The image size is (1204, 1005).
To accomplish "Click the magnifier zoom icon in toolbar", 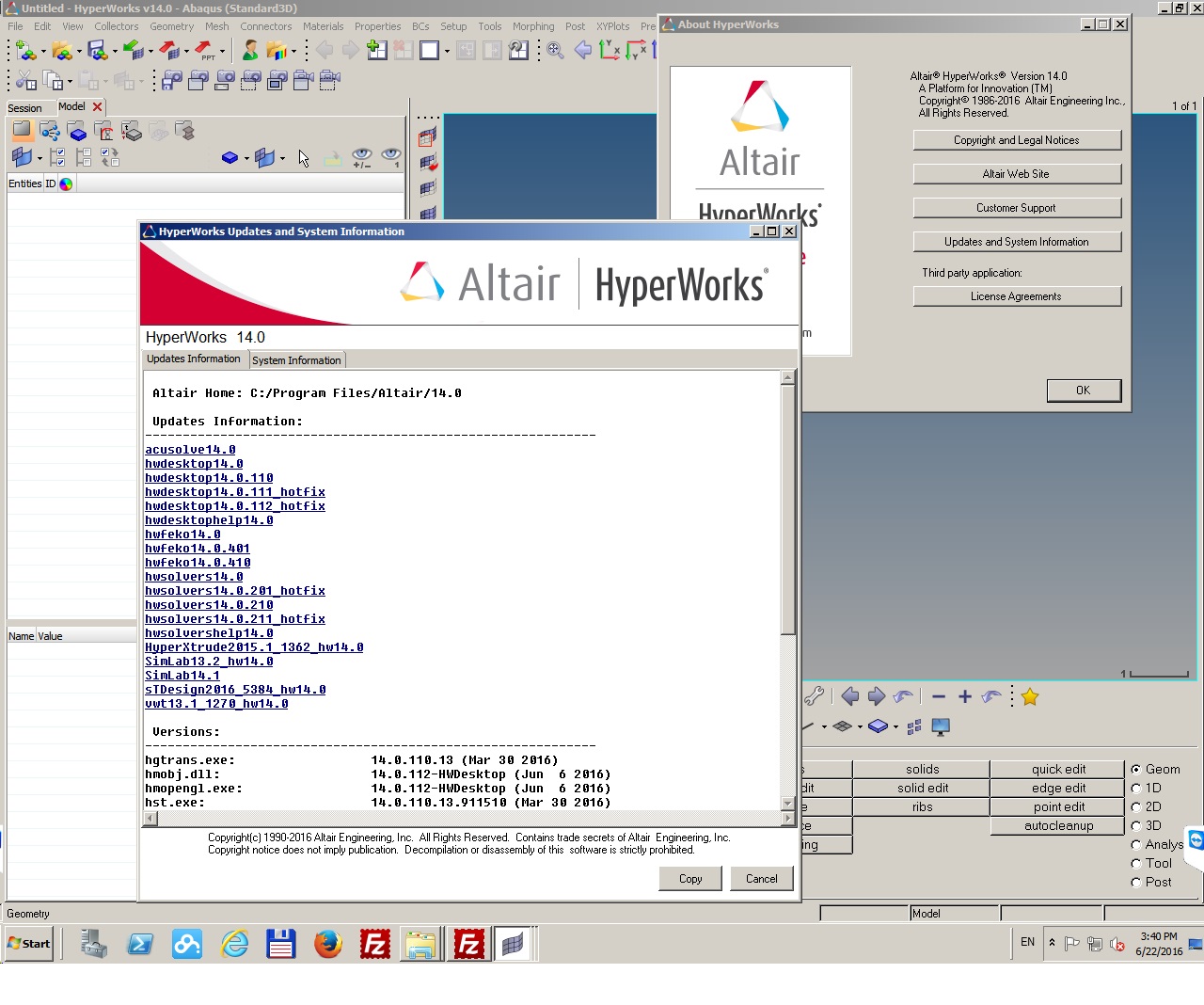I will pos(555,51).
